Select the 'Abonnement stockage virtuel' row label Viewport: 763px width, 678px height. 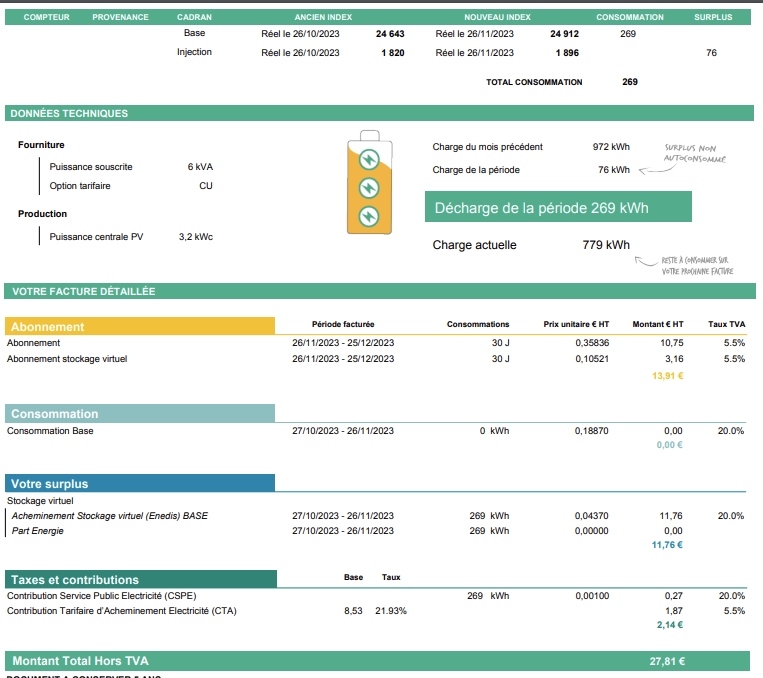(67, 358)
